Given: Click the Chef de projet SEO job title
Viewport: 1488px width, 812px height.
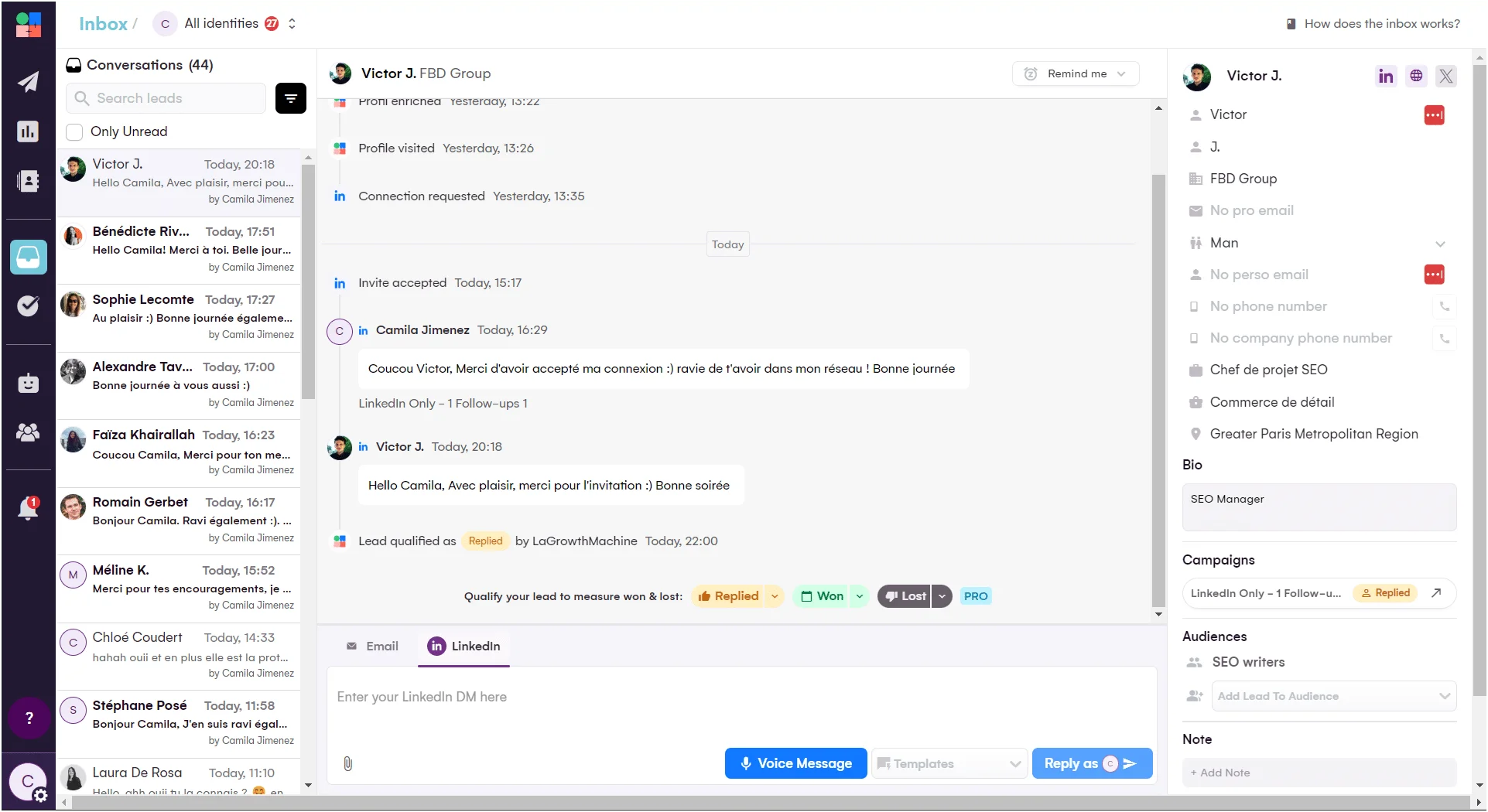Looking at the screenshot, I should pyautogui.click(x=1268, y=370).
